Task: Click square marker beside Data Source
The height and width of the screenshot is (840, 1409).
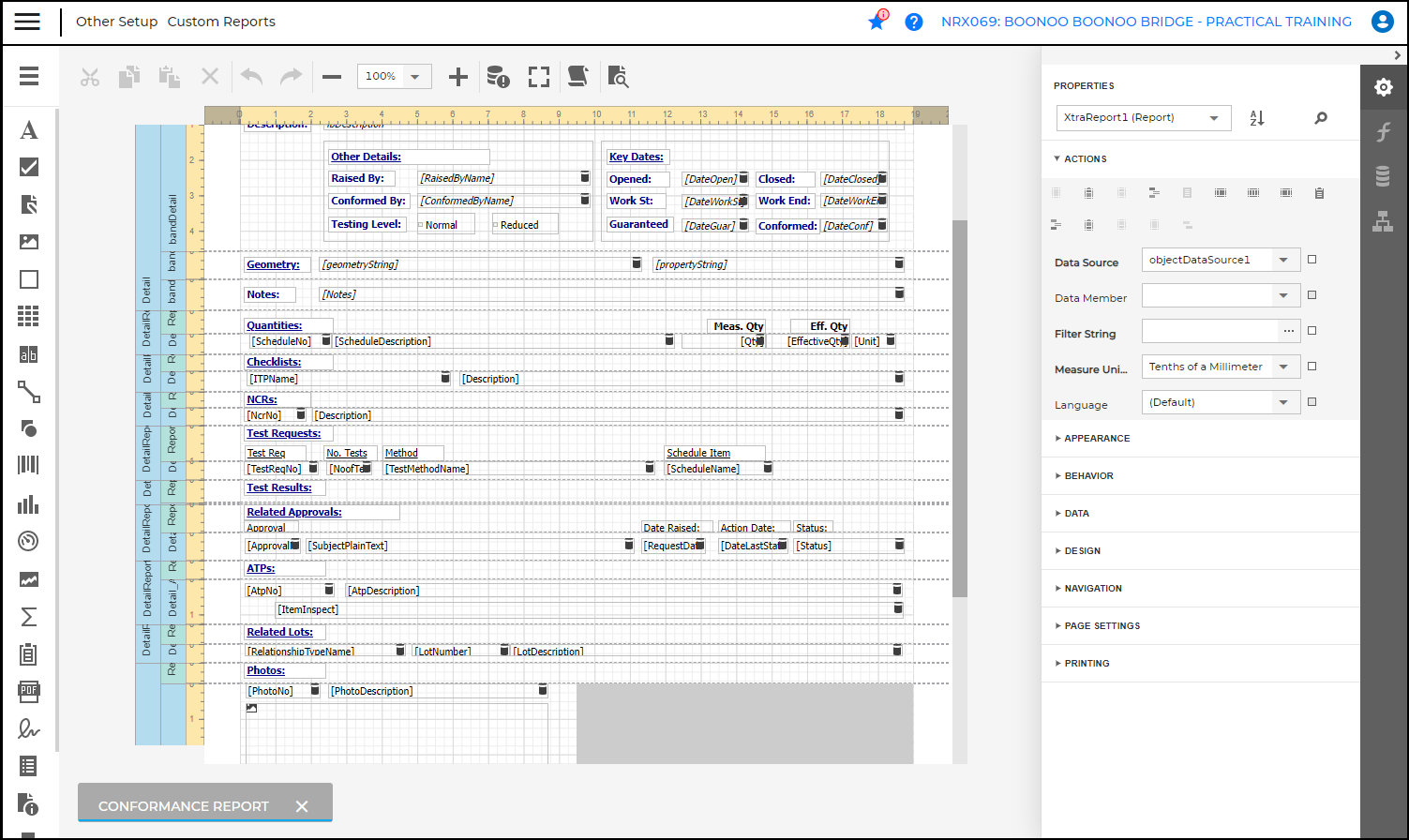Action: pyautogui.click(x=1312, y=260)
